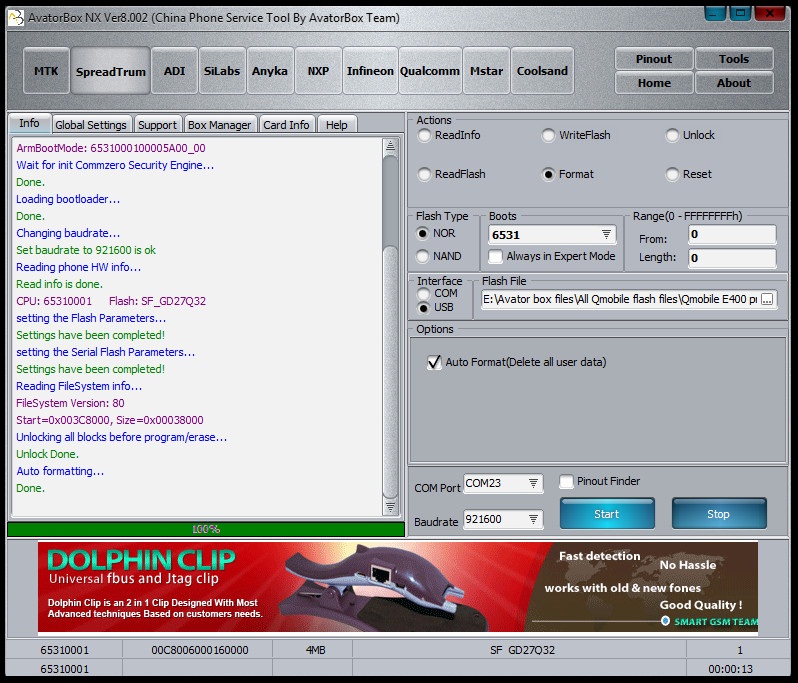Image resolution: width=798 pixels, height=683 pixels.
Task: Click 'Unlock Done.' log line
Action: click(47, 454)
